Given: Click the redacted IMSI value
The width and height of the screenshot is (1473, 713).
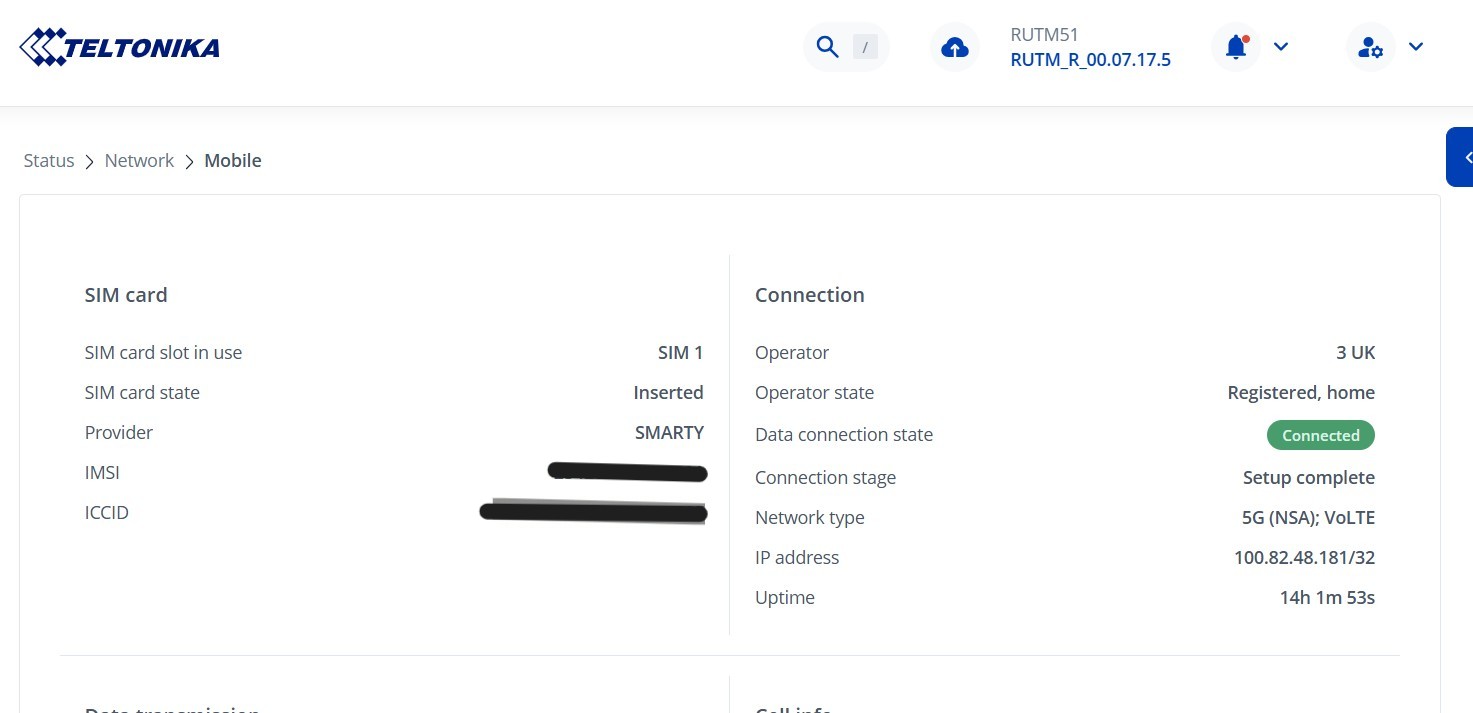Looking at the screenshot, I should (628, 472).
